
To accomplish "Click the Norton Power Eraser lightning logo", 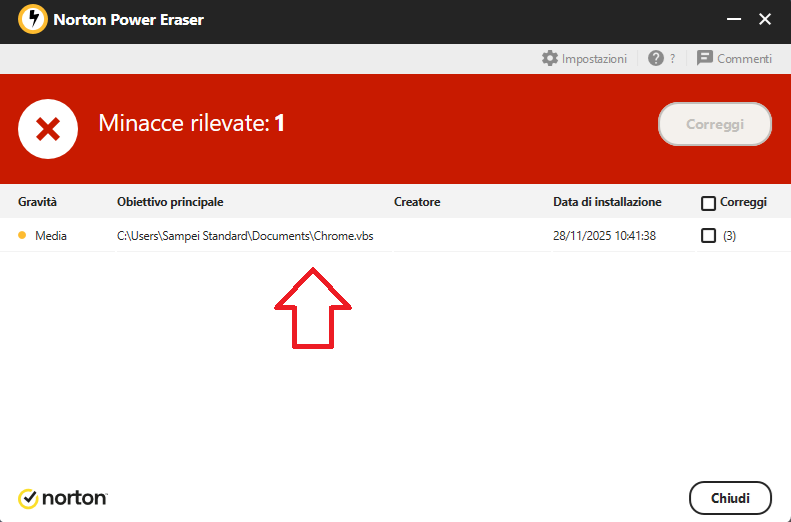I will click(33, 19).
